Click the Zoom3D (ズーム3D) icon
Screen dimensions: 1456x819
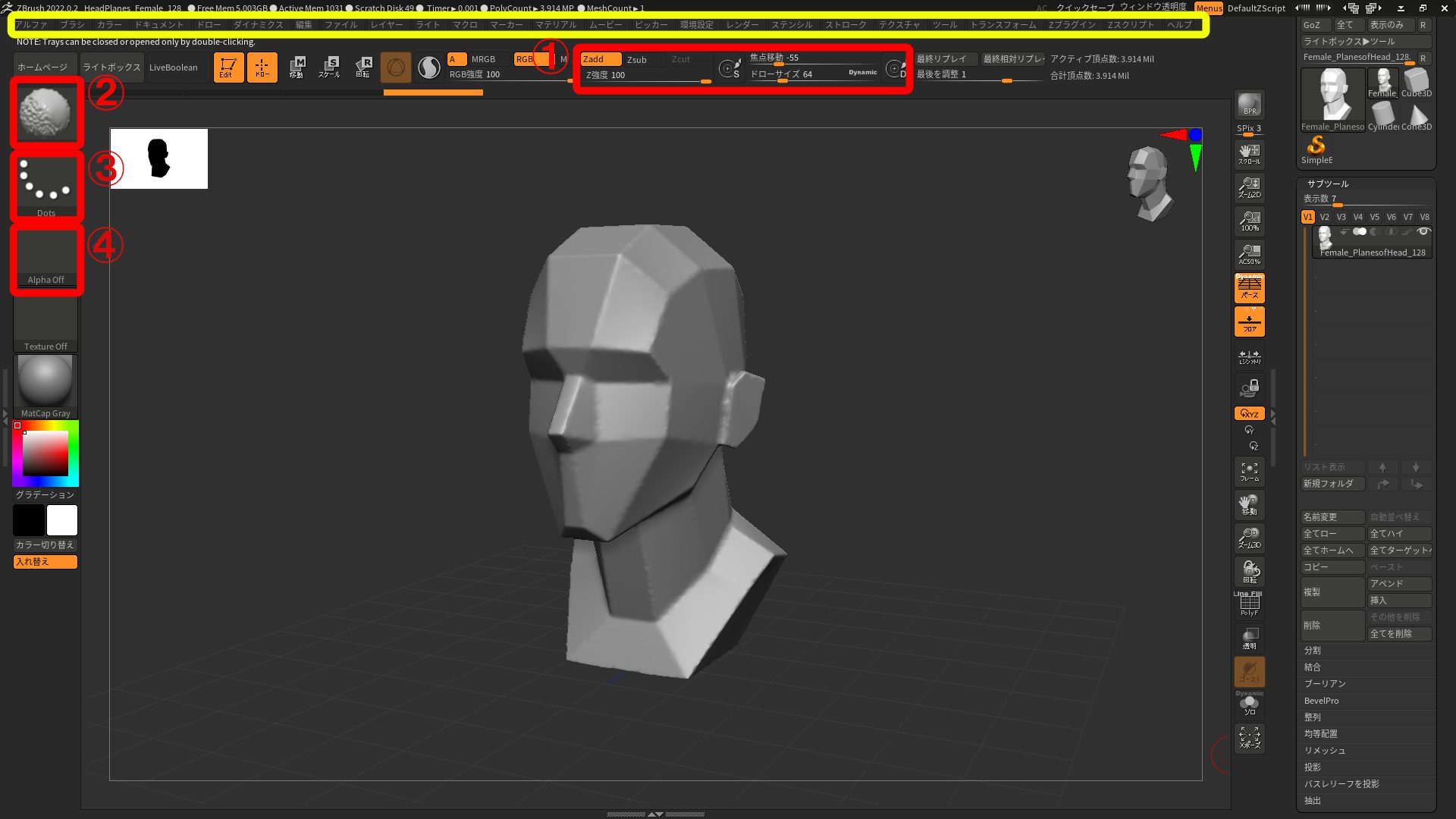(1249, 538)
